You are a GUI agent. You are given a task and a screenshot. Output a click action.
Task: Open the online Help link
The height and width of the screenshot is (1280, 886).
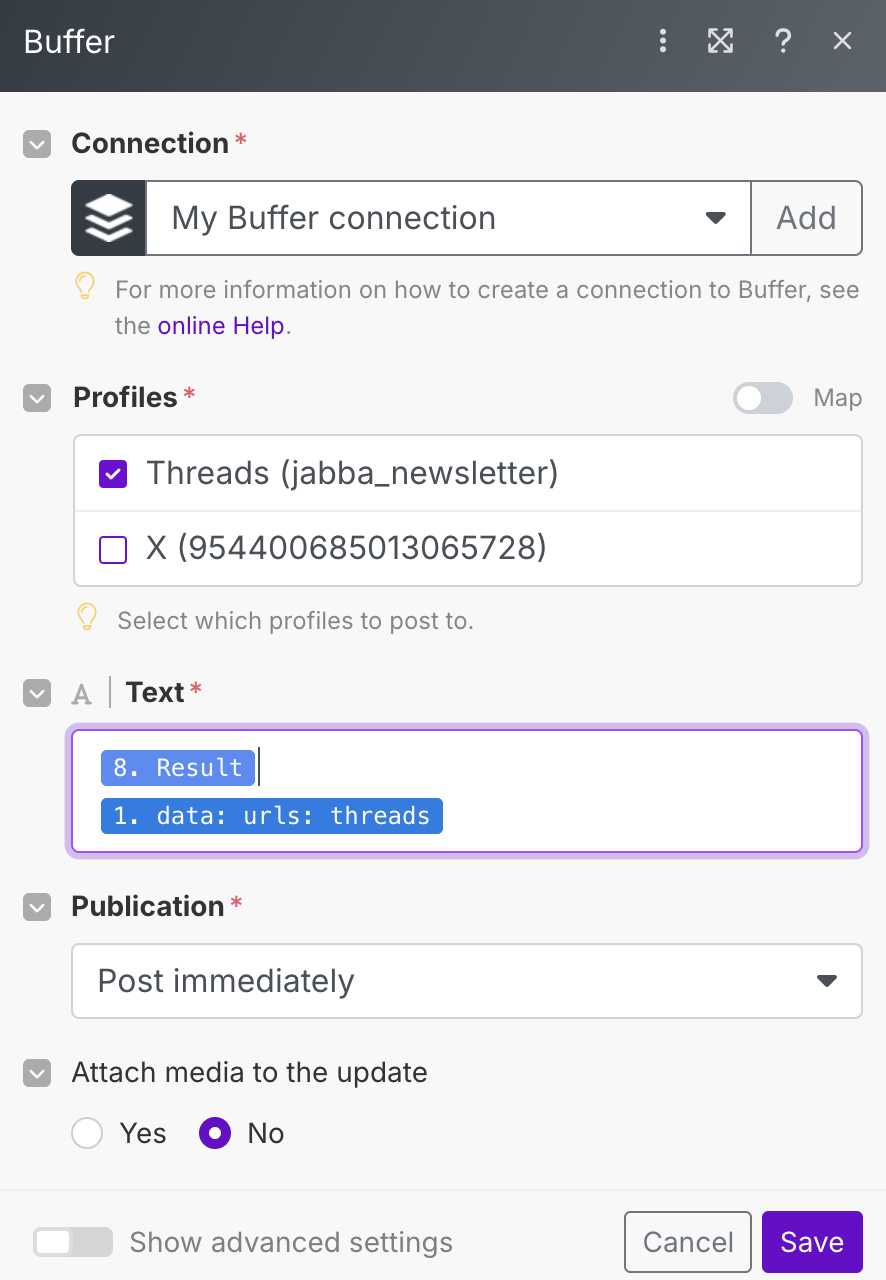click(x=221, y=326)
